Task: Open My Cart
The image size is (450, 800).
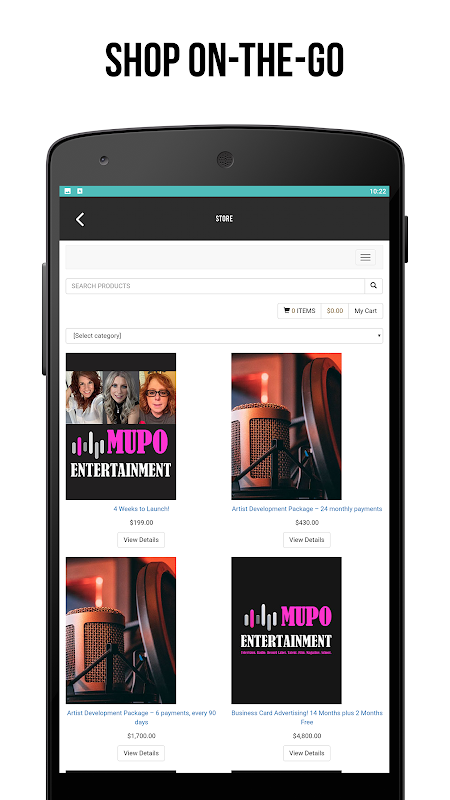Action: click(365, 311)
